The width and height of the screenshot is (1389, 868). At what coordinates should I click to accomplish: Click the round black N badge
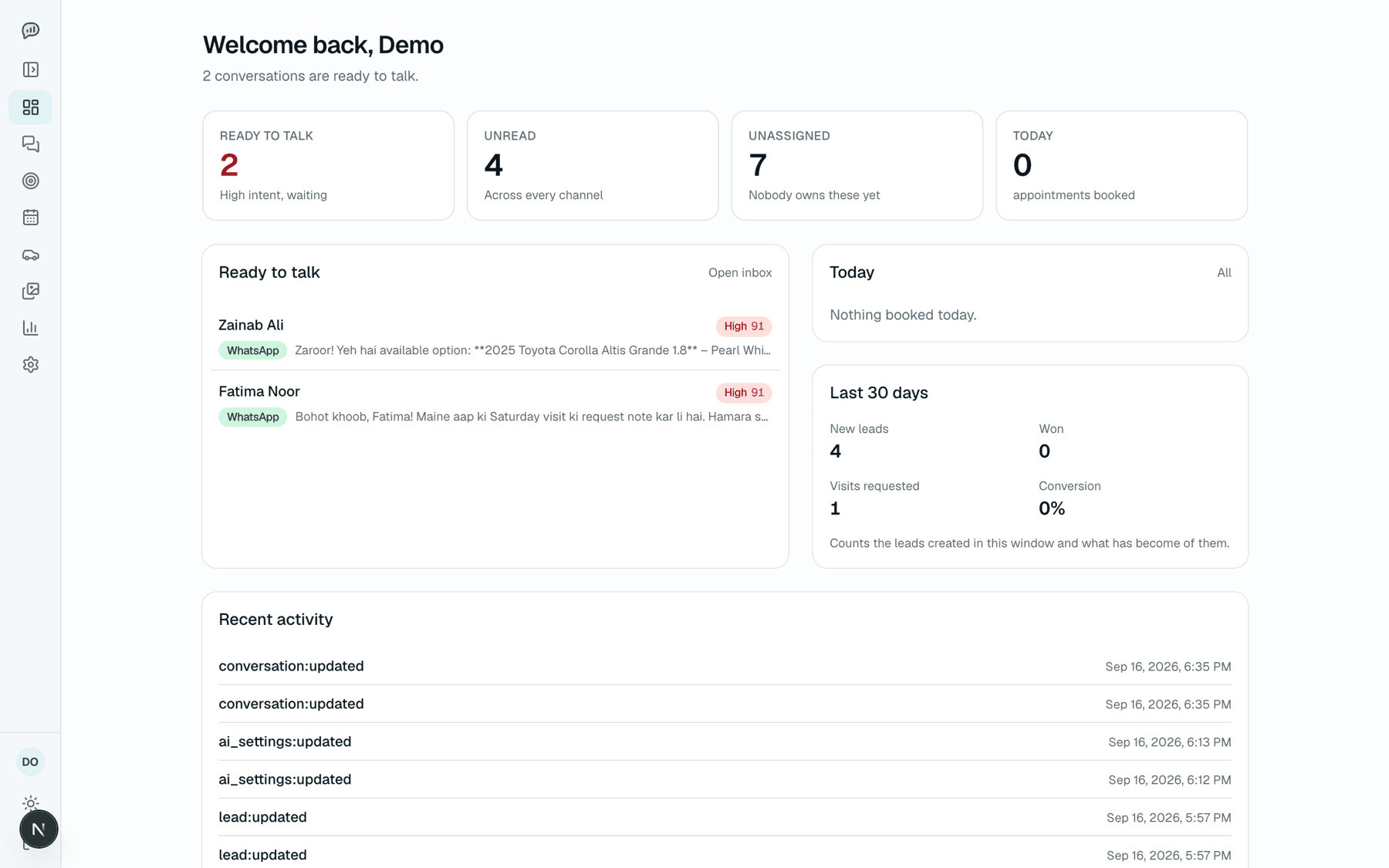click(x=39, y=829)
